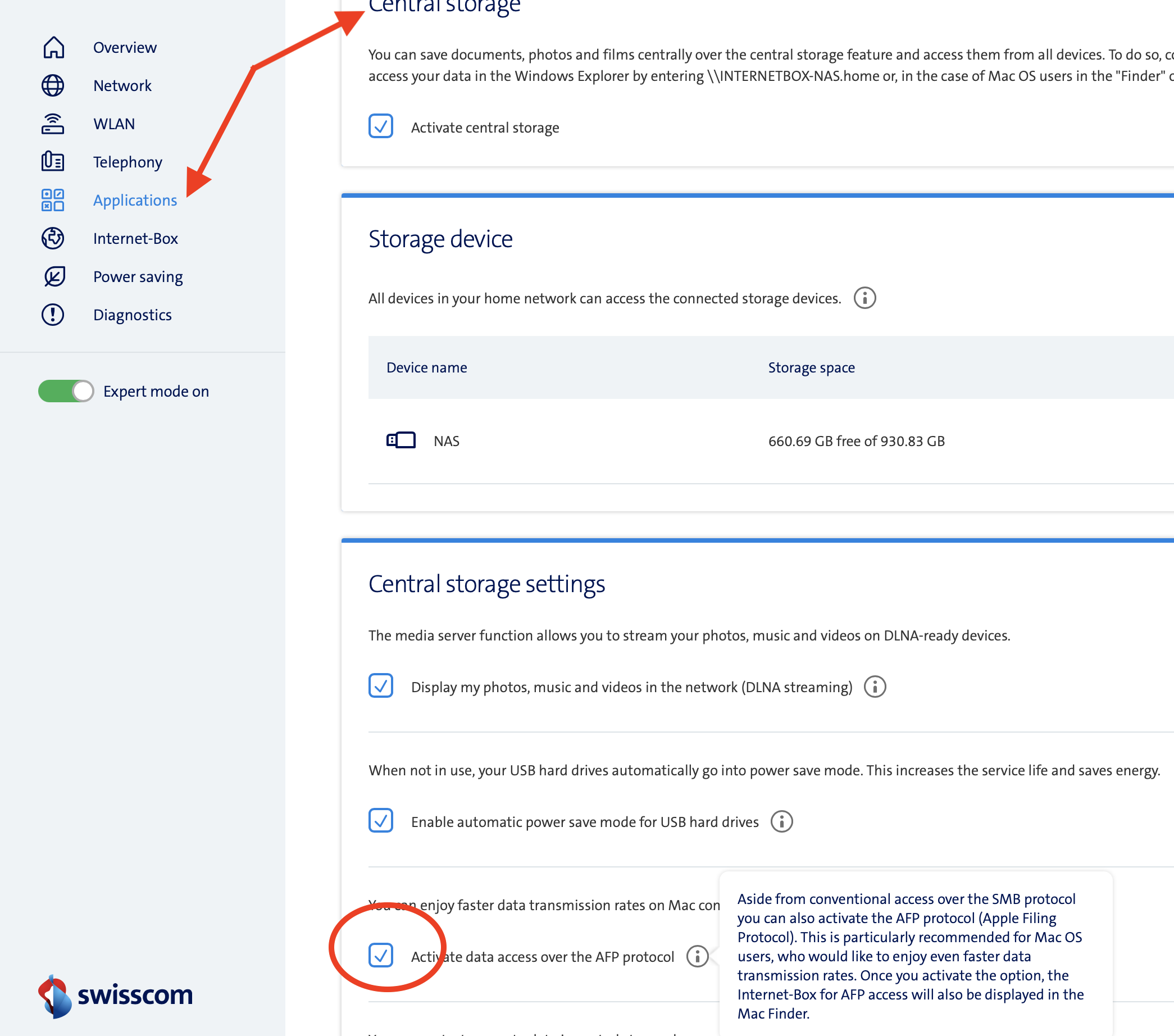This screenshot has height=1036, width=1174.
Task: Show info for DLNA streaming option
Action: click(875, 687)
